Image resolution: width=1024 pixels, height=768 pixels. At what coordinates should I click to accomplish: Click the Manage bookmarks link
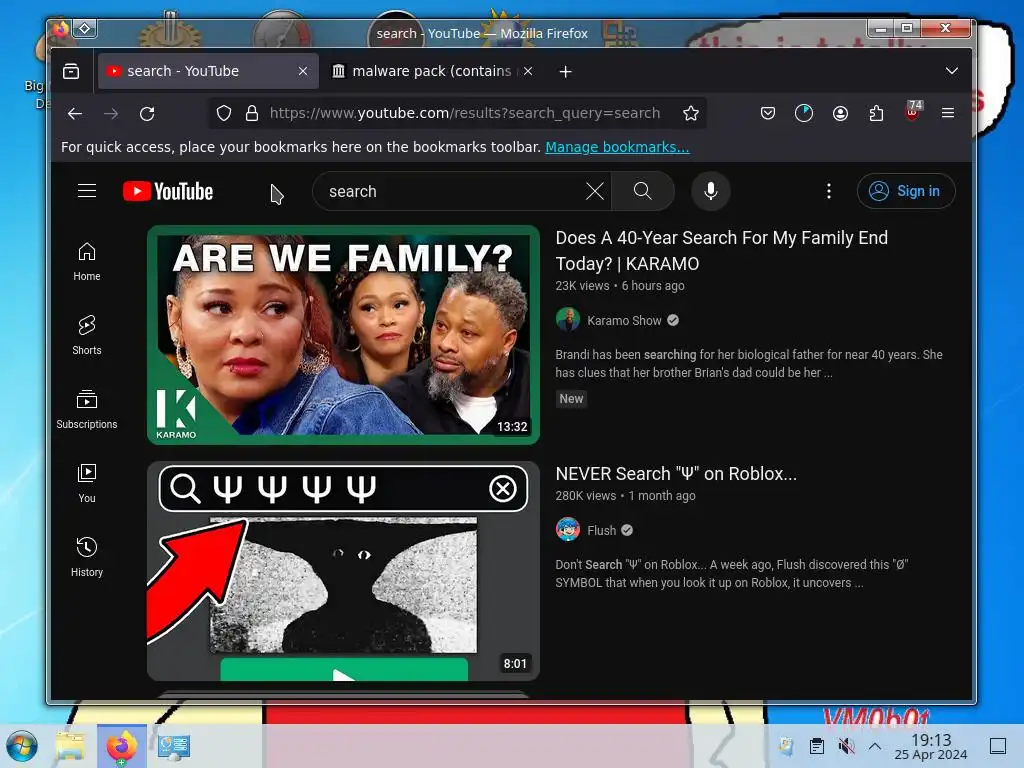pos(617,147)
